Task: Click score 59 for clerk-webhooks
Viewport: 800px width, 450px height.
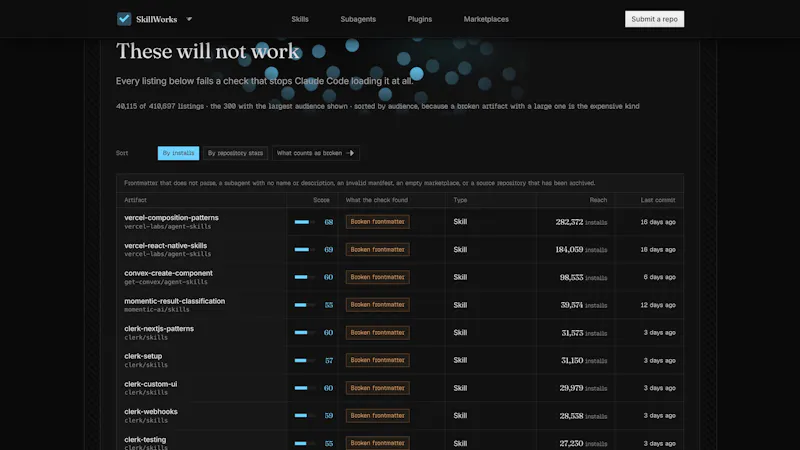Action: (x=329, y=415)
